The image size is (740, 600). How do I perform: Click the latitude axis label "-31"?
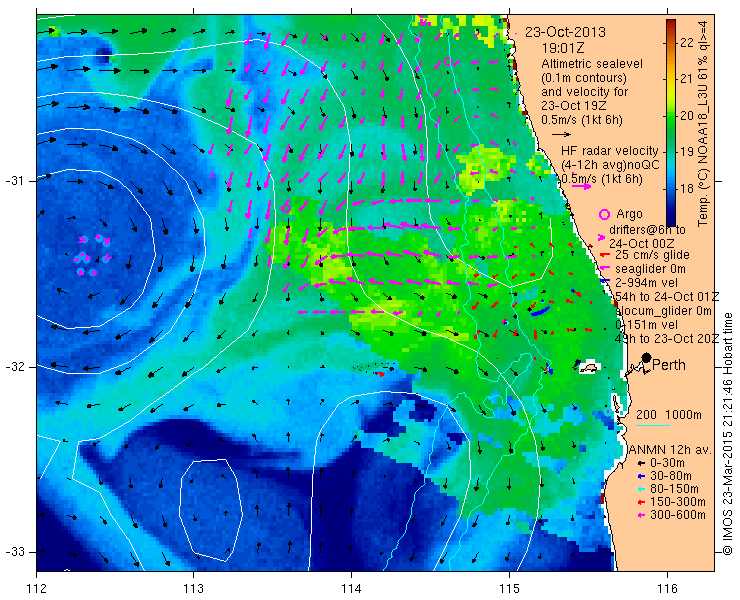click(14, 181)
